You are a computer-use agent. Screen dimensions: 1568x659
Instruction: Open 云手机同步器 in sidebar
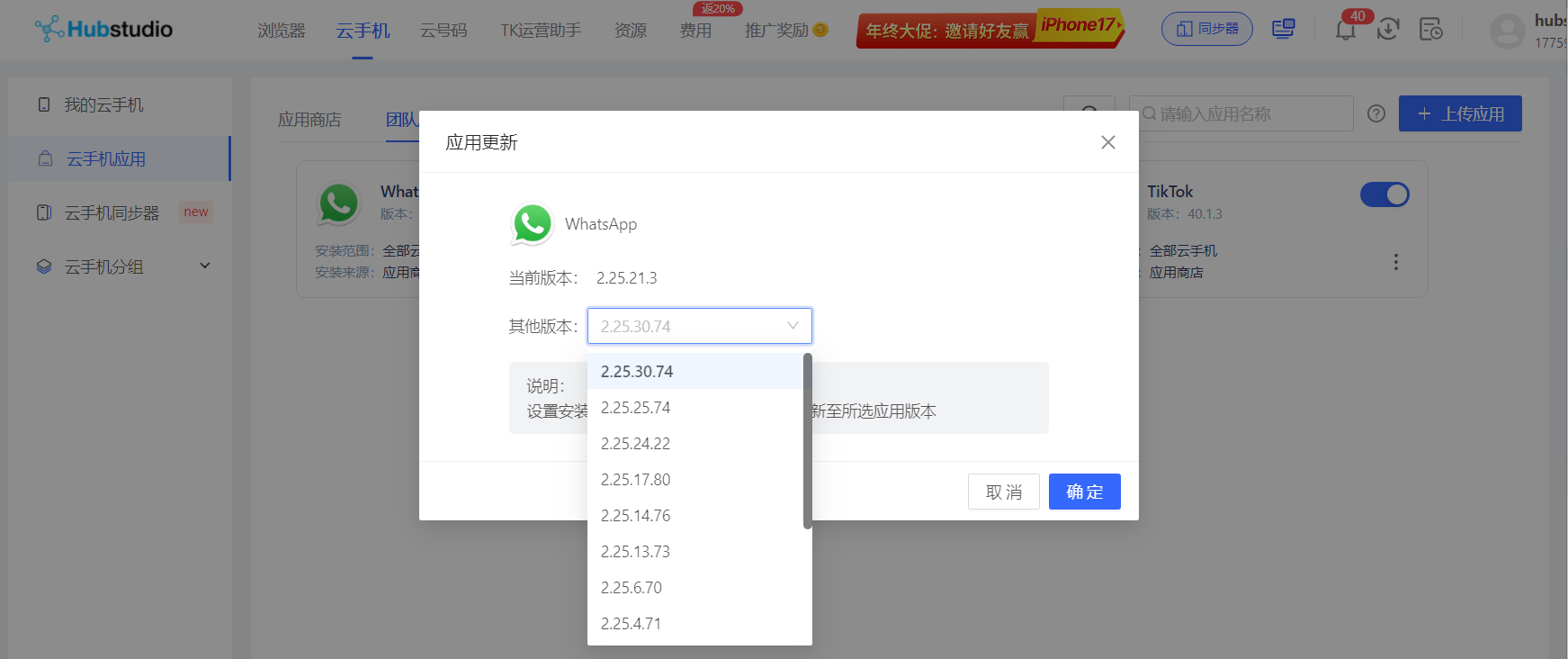(120, 213)
